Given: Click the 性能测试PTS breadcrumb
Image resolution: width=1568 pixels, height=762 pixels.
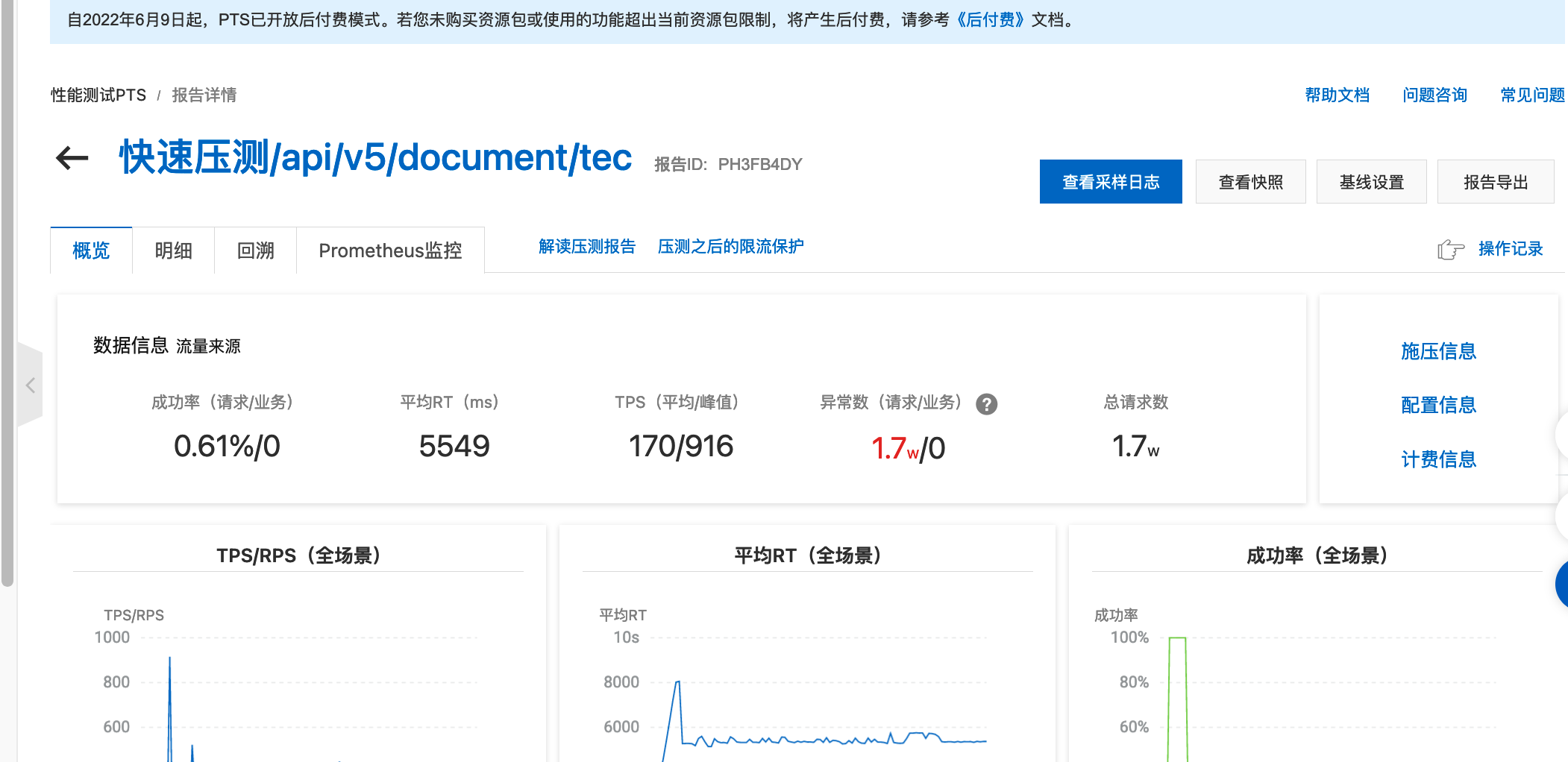Looking at the screenshot, I should coord(98,95).
